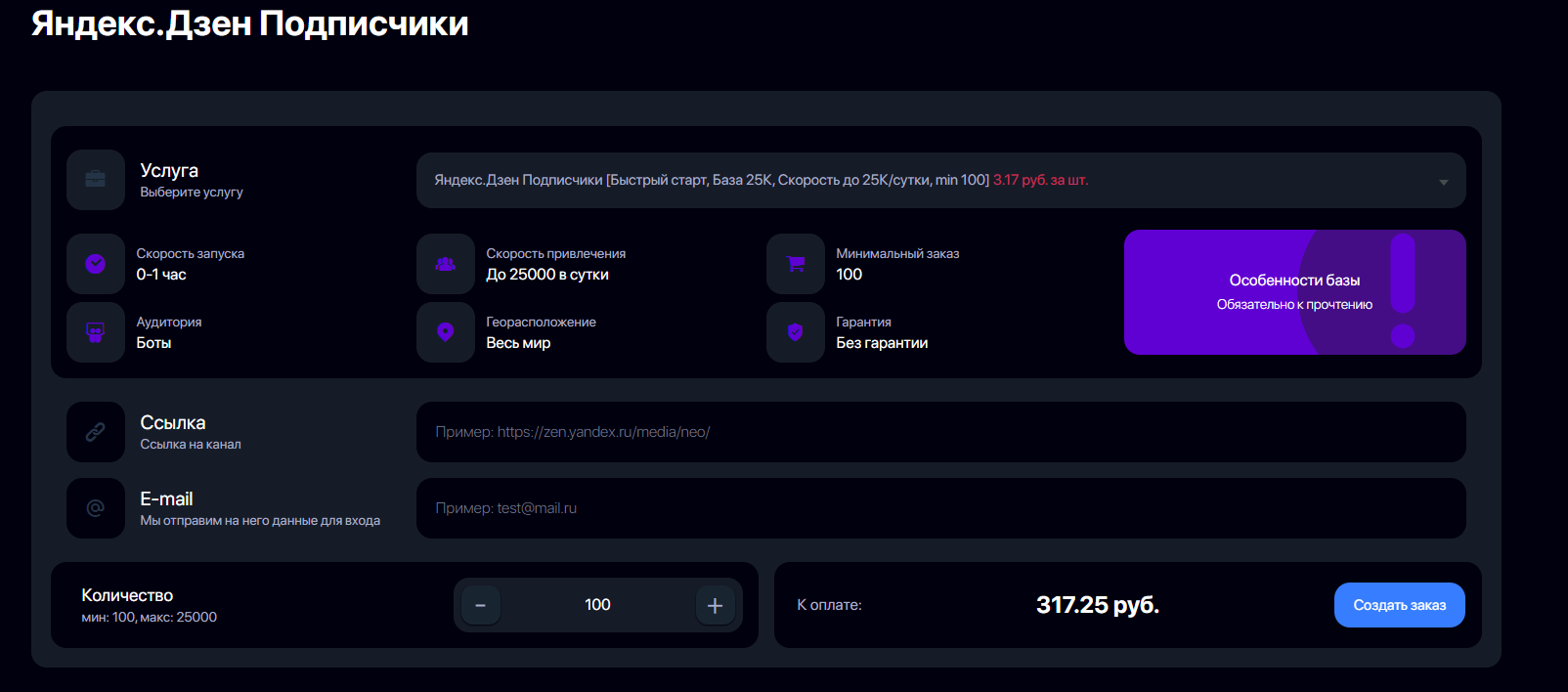
Task: Increase quantity with the plus button
Action: 716,605
